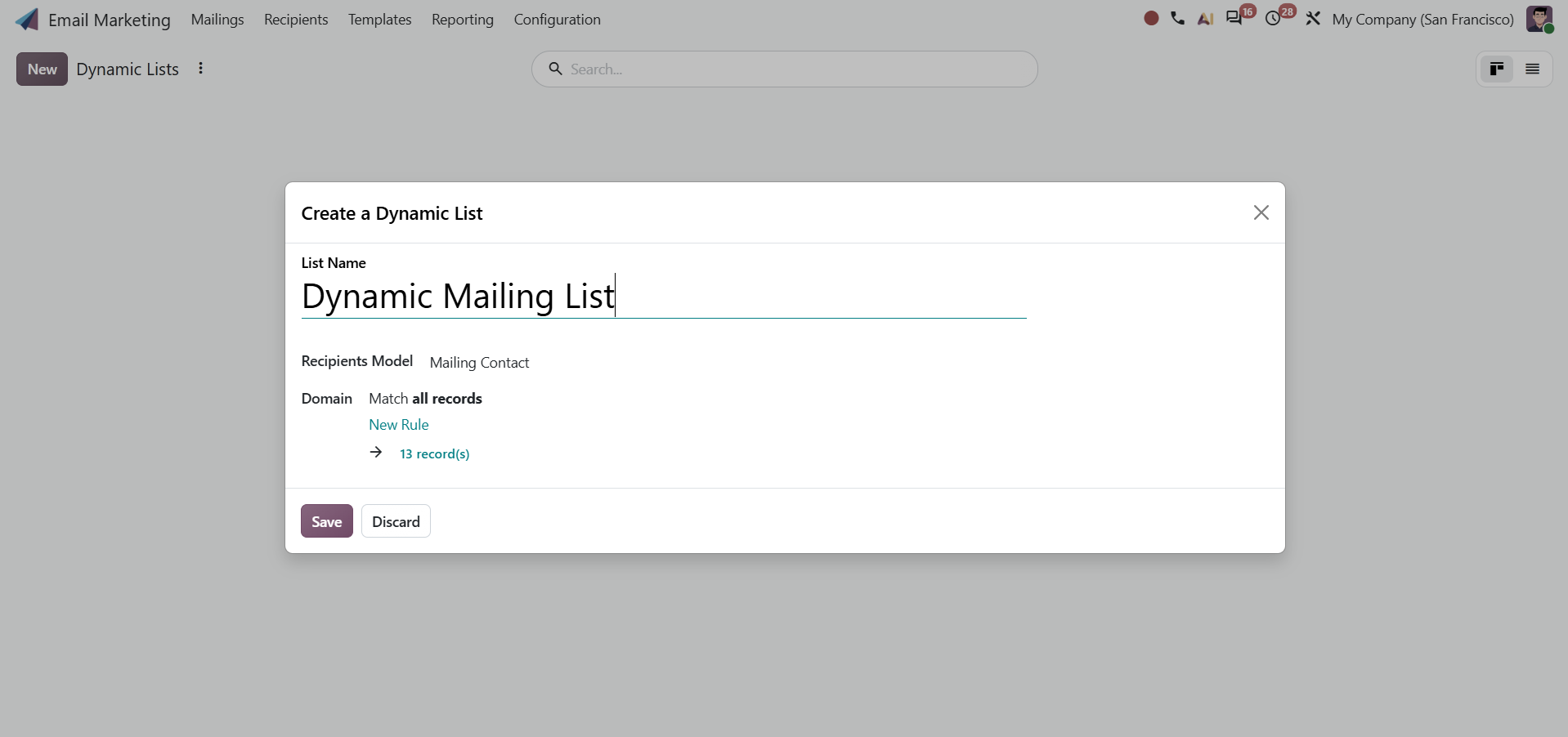Open the Configuration menu
1568x737 pixels.
558,20
